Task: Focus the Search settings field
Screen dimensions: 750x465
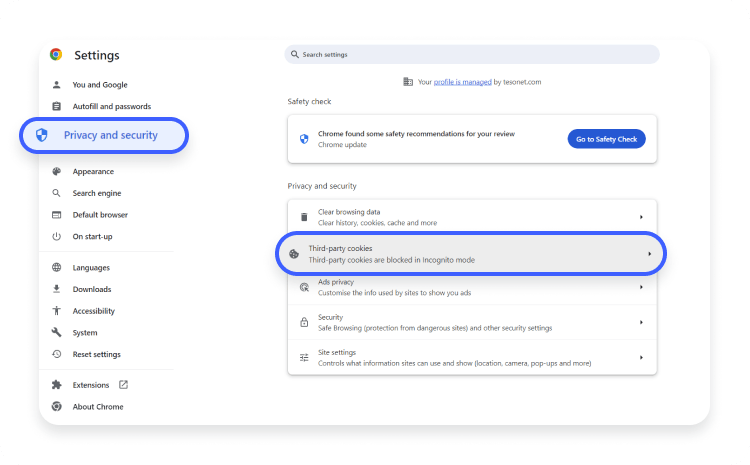Action: click(472, 55)
